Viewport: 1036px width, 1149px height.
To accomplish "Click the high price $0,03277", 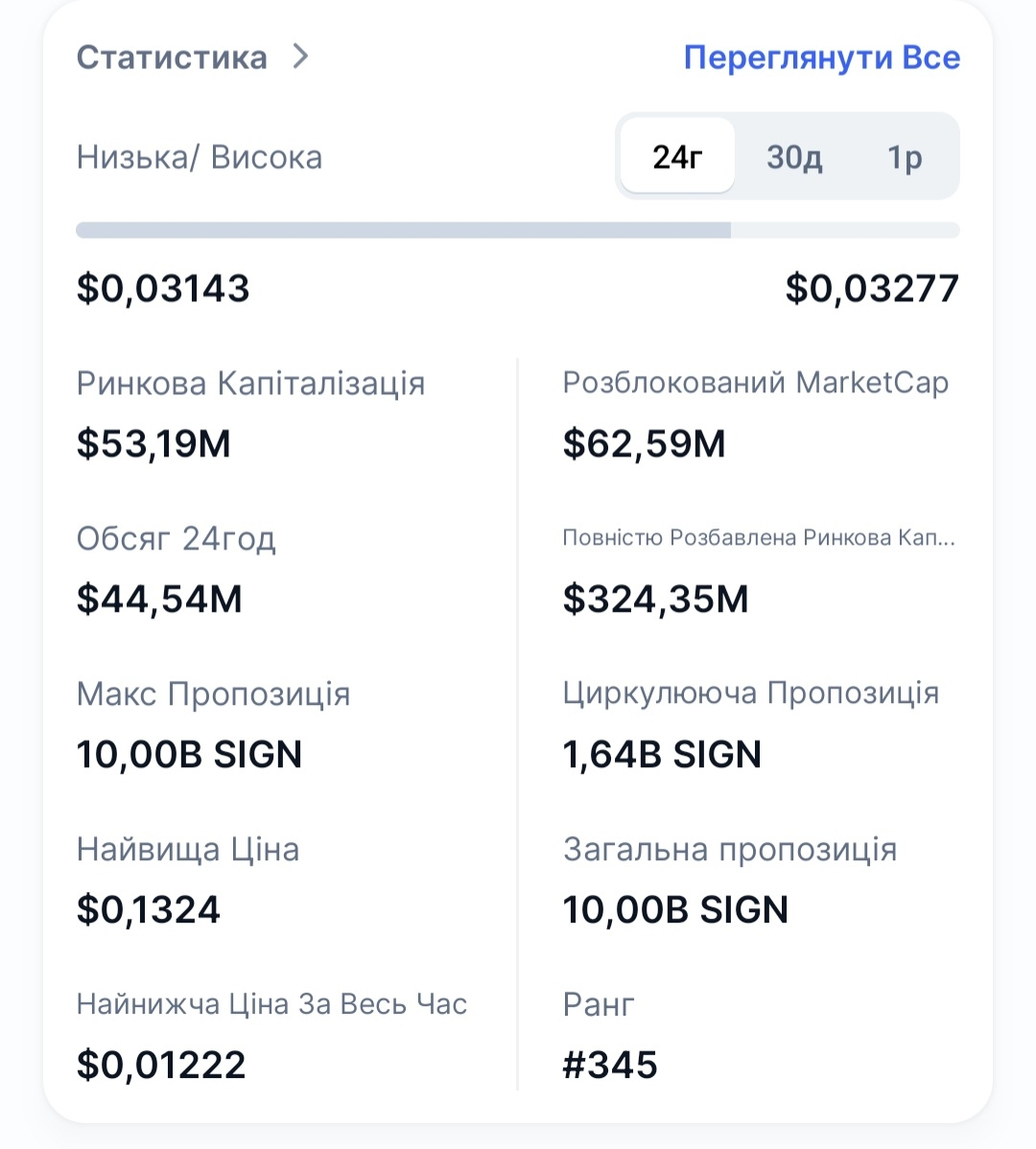I will tap(871, 289).
